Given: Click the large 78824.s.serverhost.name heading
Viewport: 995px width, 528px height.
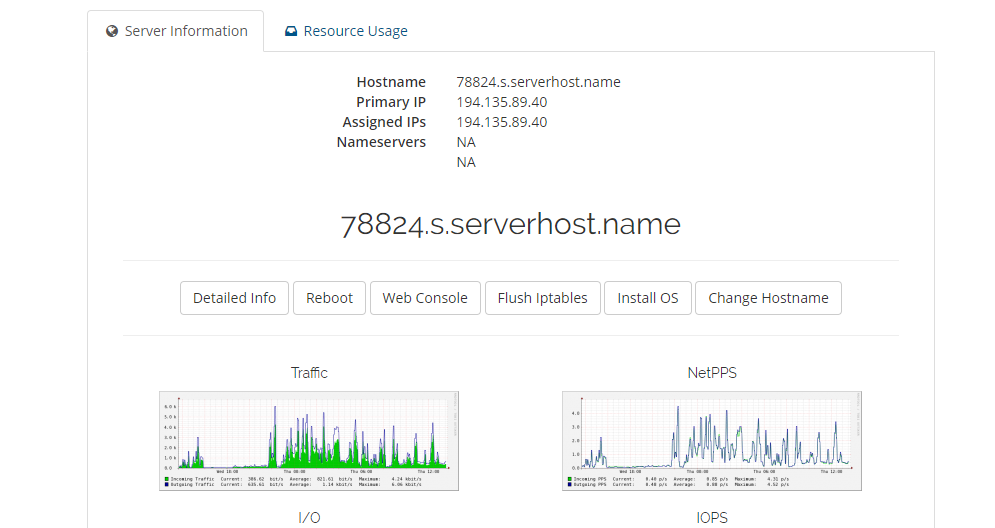Looking at the screenshot, I should pos(510,224).
